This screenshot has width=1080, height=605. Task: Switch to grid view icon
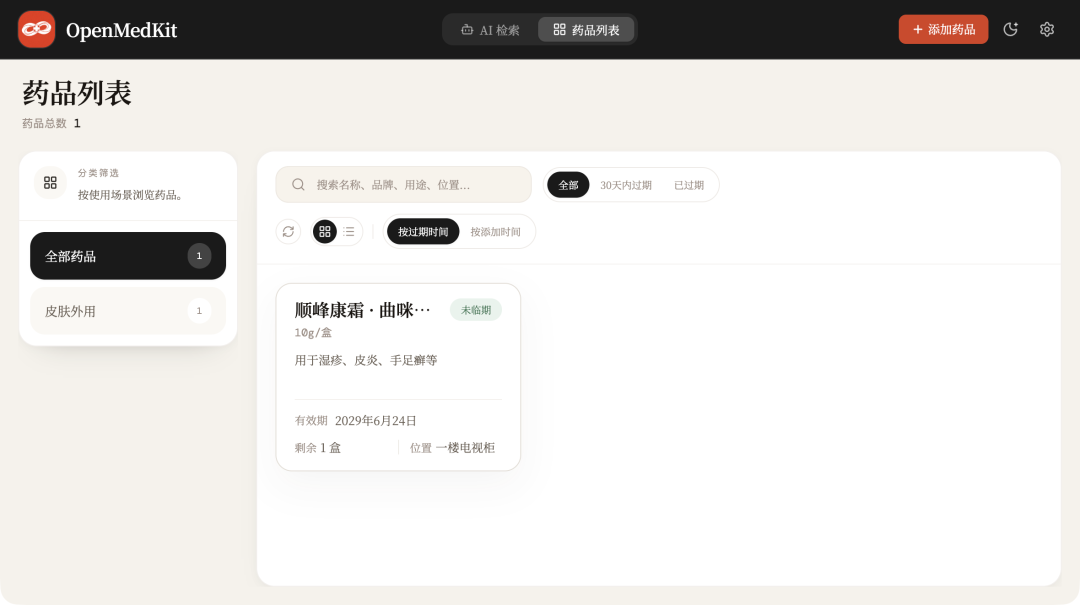pos(325,232)
